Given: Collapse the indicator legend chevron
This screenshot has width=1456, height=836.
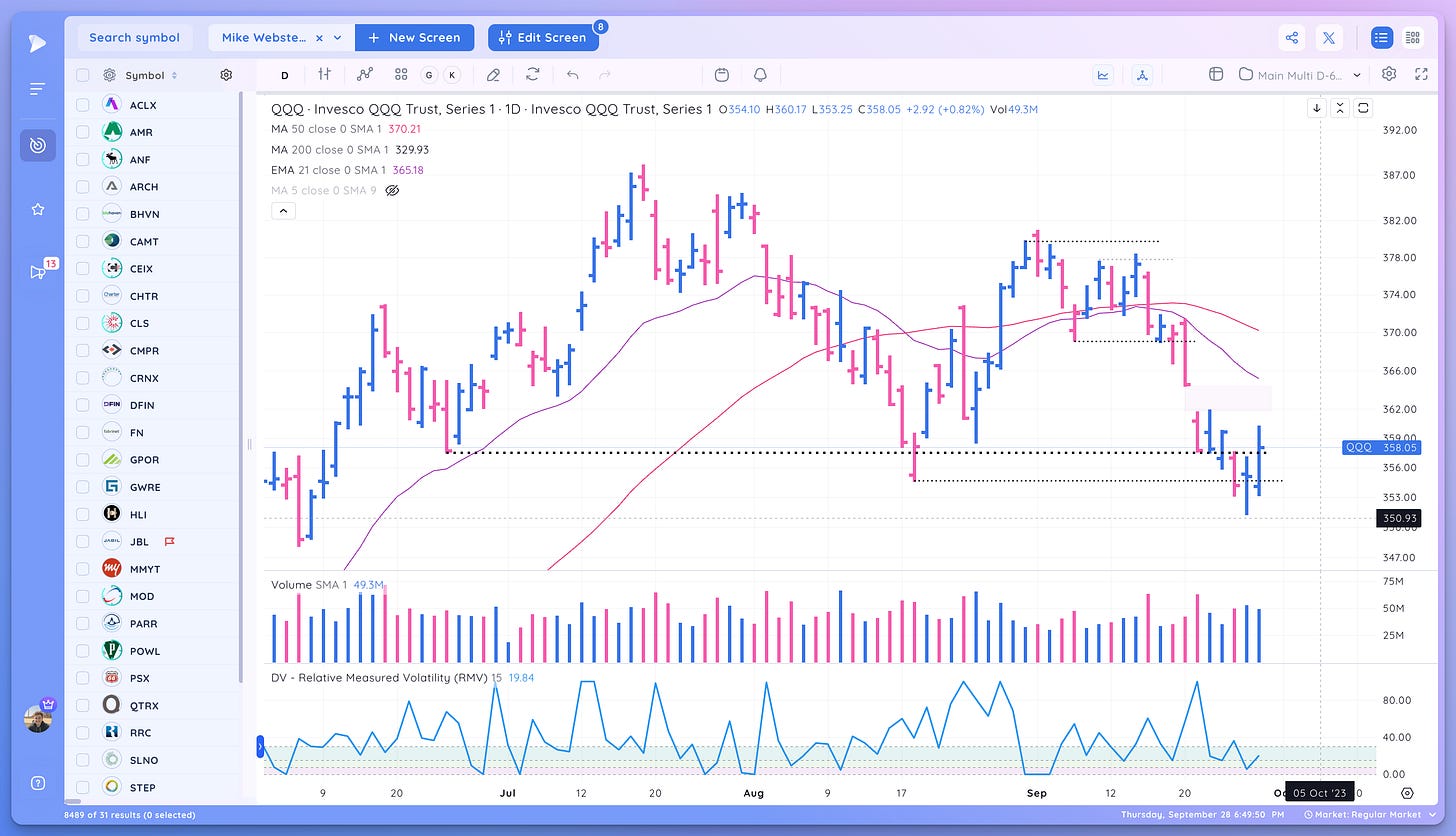Looking at the screenshot, I should [x=282, y=211].
